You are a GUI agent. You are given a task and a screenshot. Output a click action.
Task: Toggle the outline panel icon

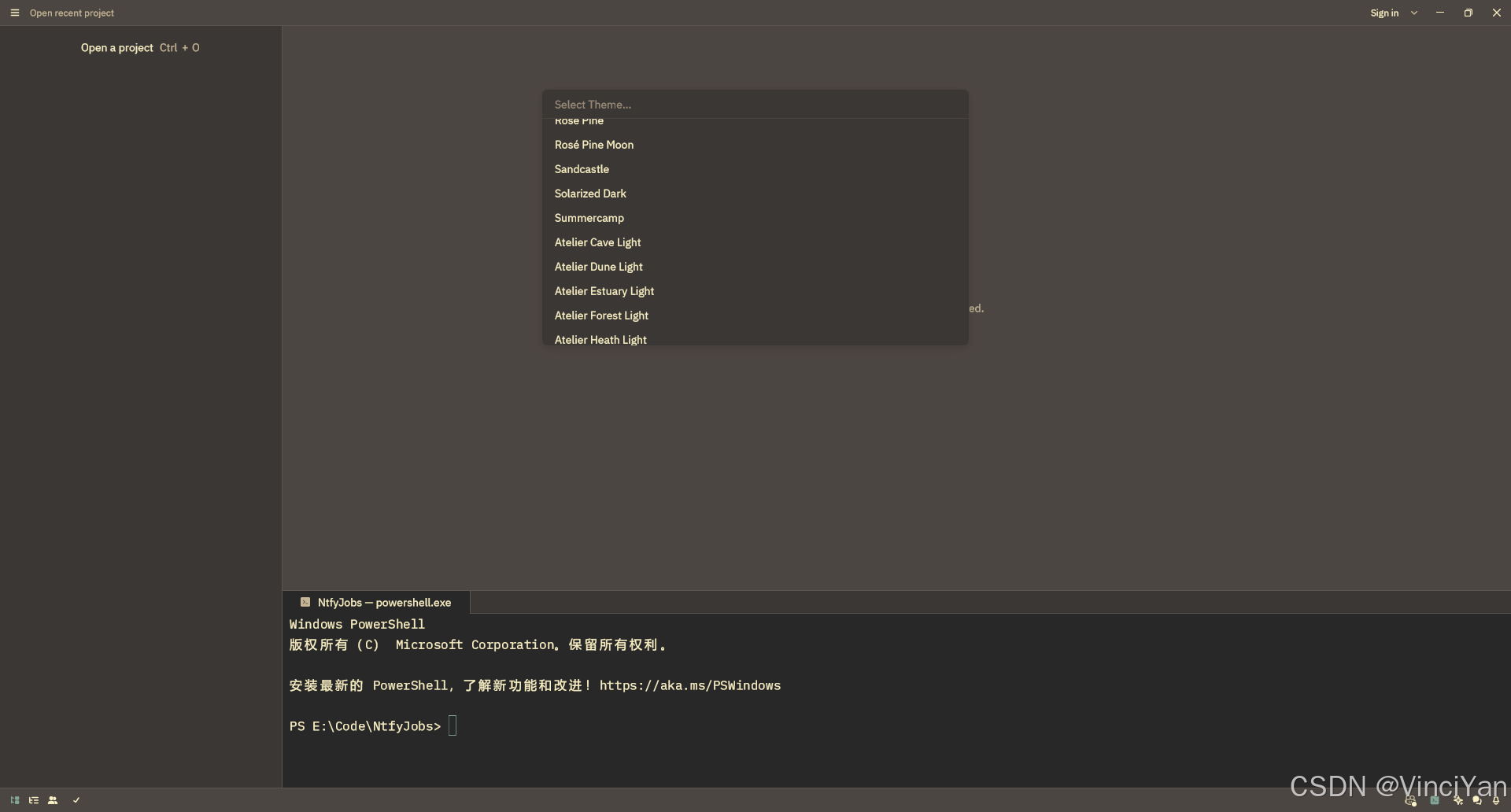[34, 800]
